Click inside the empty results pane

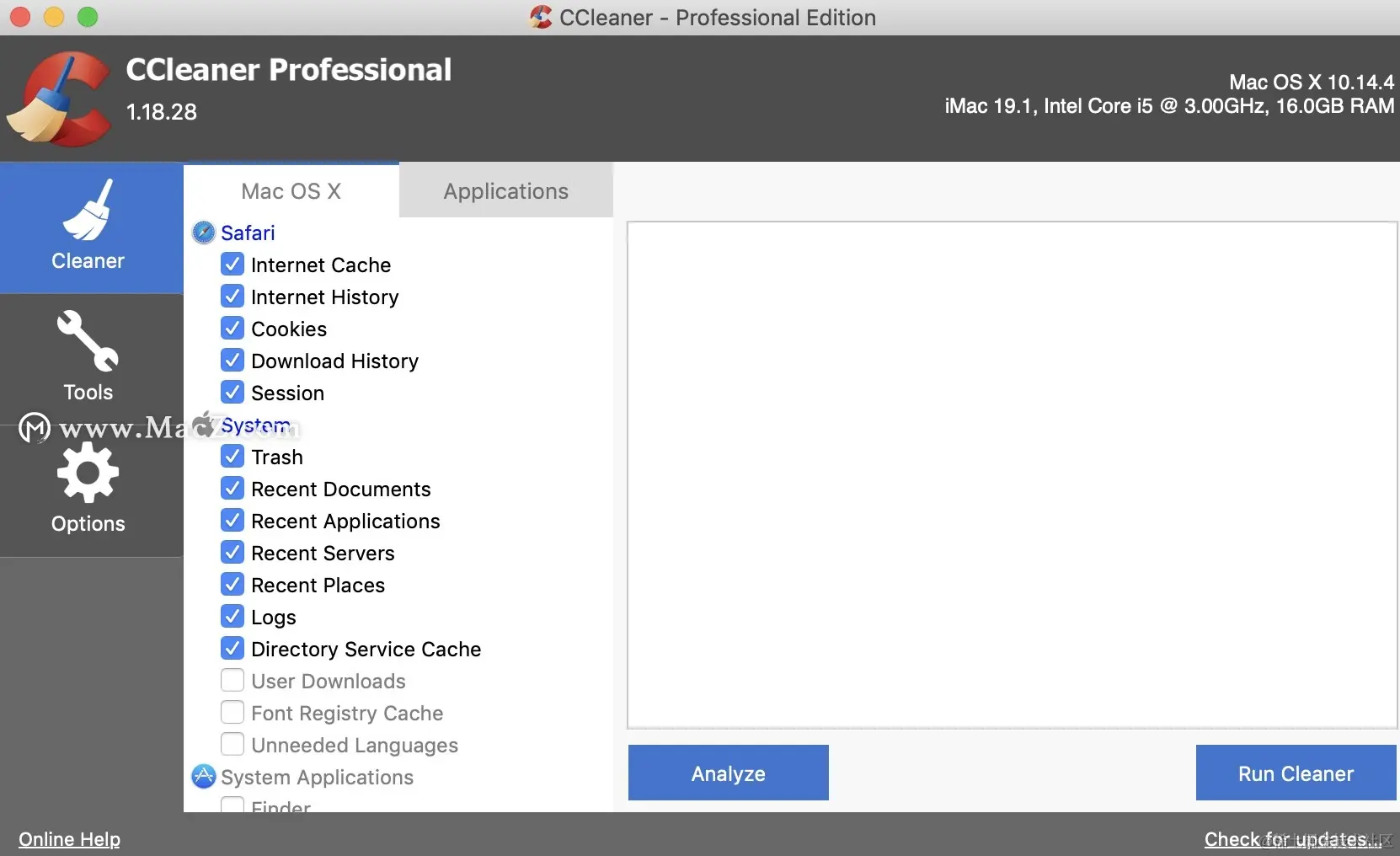click(x=1013, y=475)
